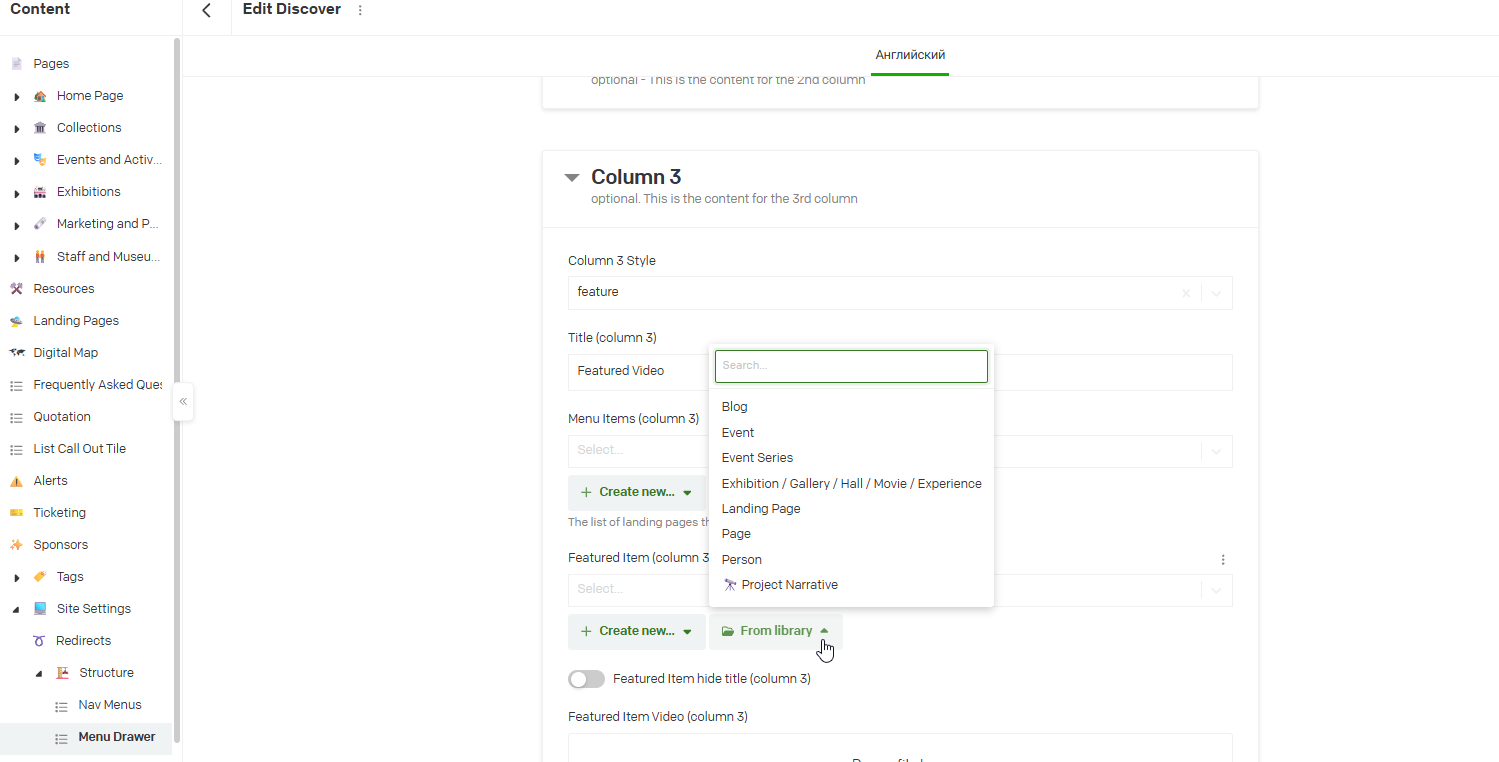Open the Featured Item field options menu

point(1222,560)
